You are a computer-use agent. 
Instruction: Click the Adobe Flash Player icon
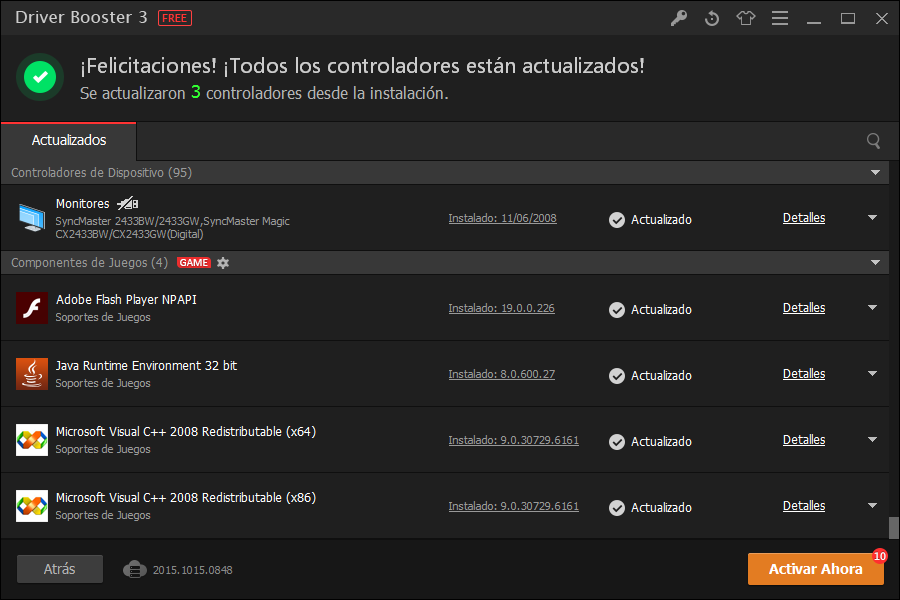coord(32,308)
